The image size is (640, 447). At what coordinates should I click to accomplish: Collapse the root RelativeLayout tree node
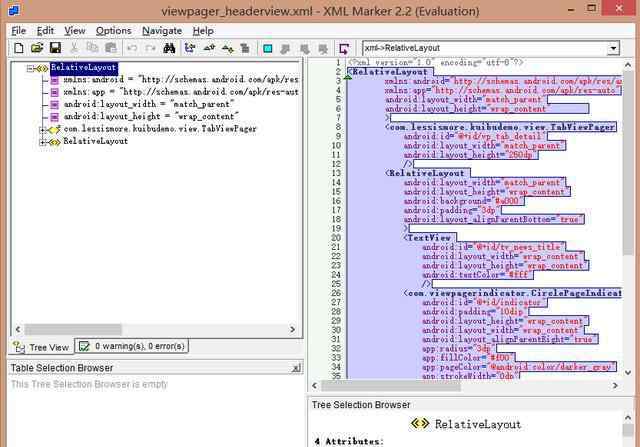(29, 69)
